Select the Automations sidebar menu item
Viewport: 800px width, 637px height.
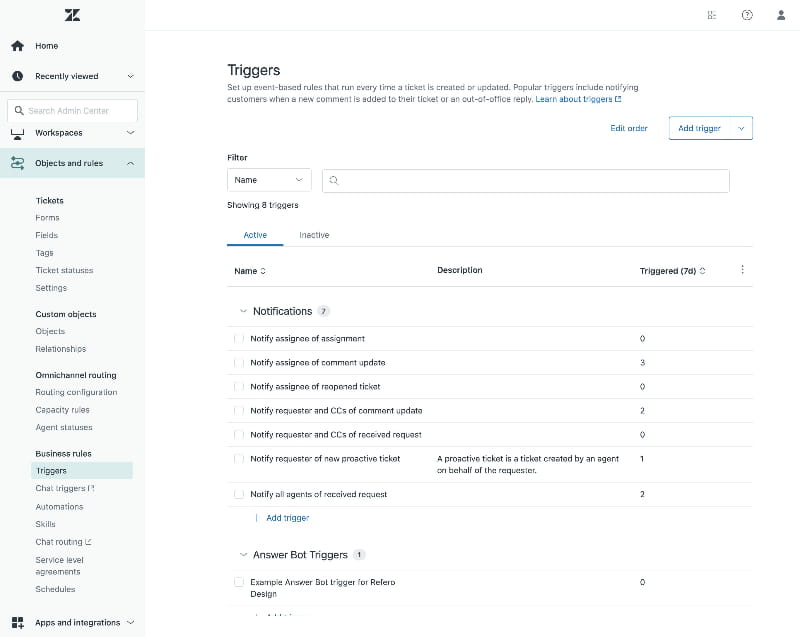click(x=58, y=506)
